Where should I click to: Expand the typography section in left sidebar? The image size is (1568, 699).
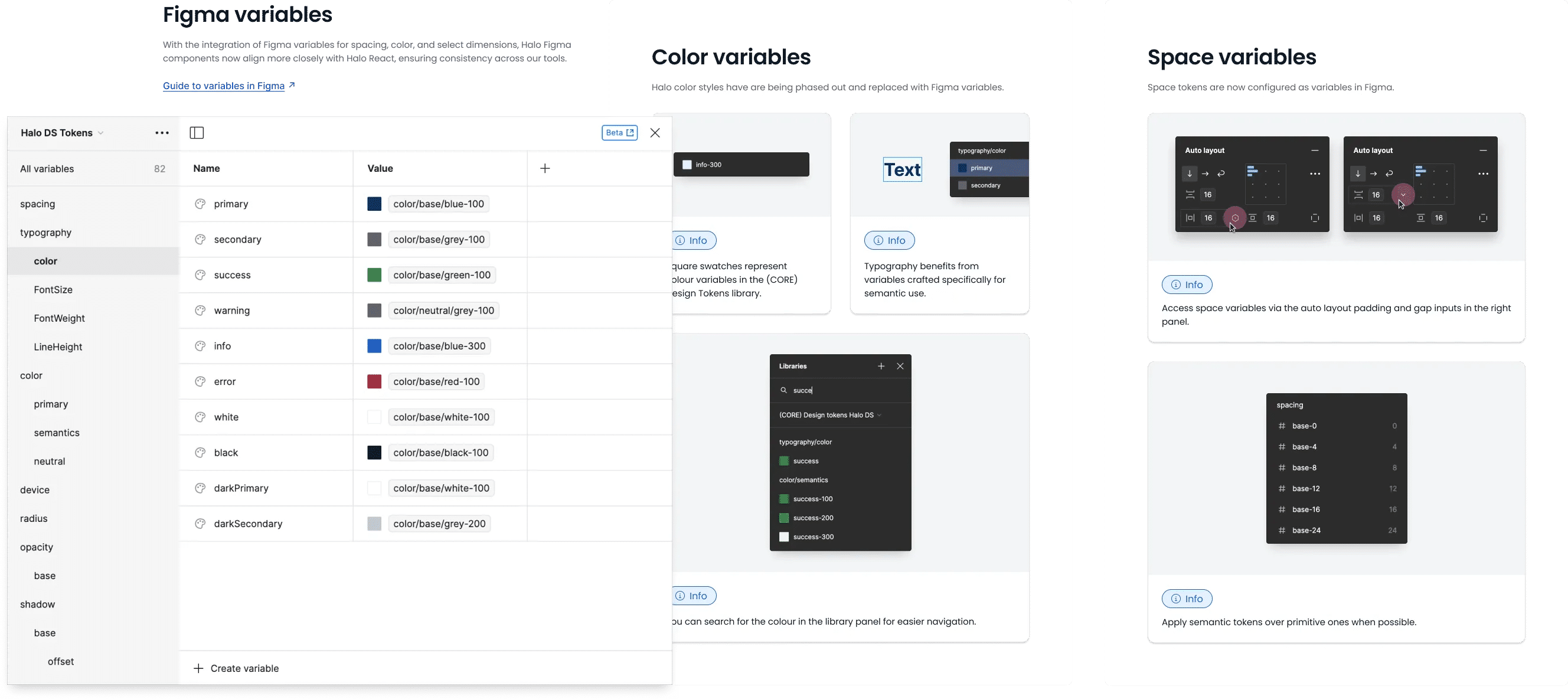click(x=45, y=232)
